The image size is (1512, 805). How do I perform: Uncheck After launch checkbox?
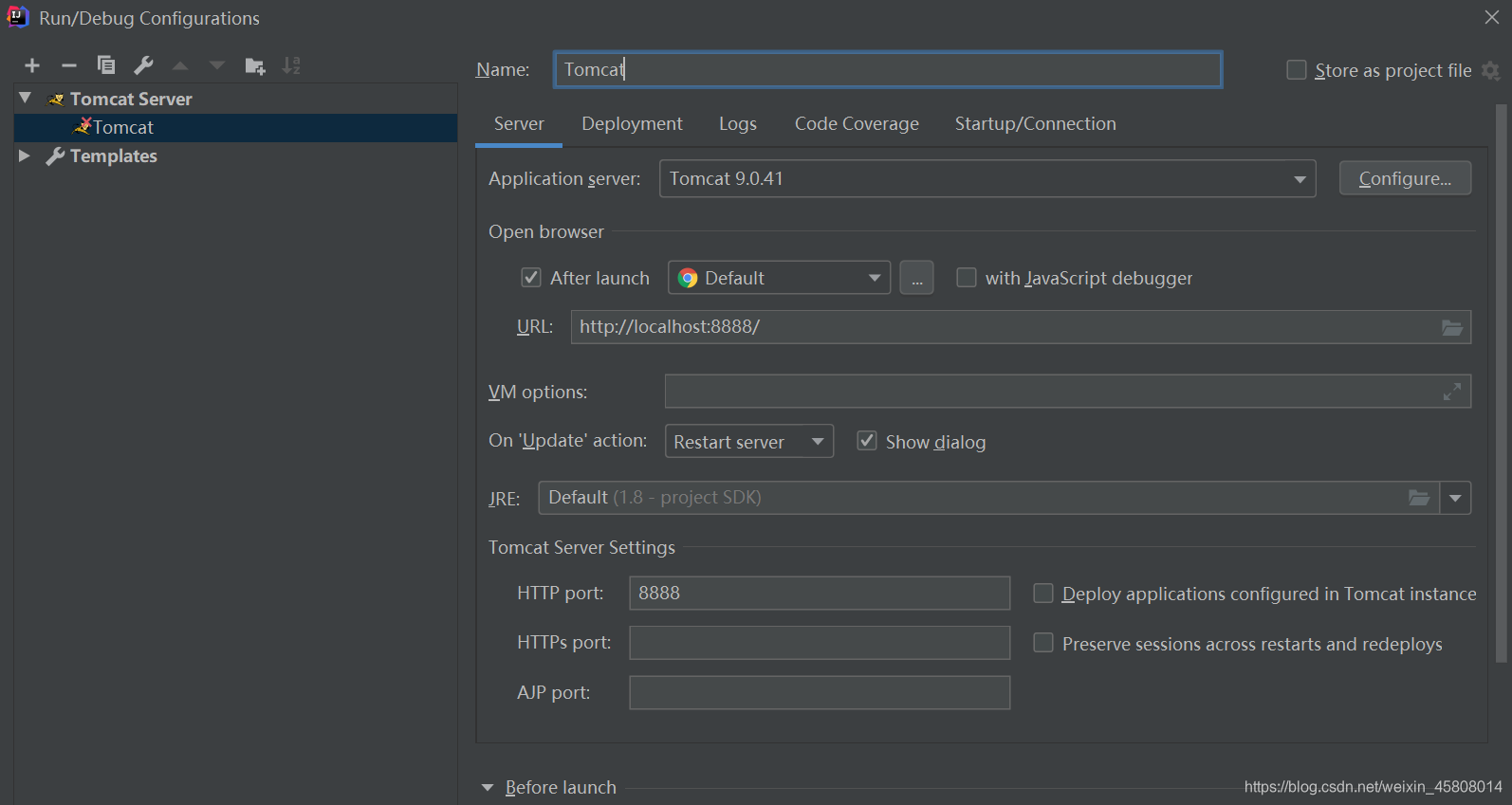click(x=531, y=278)
